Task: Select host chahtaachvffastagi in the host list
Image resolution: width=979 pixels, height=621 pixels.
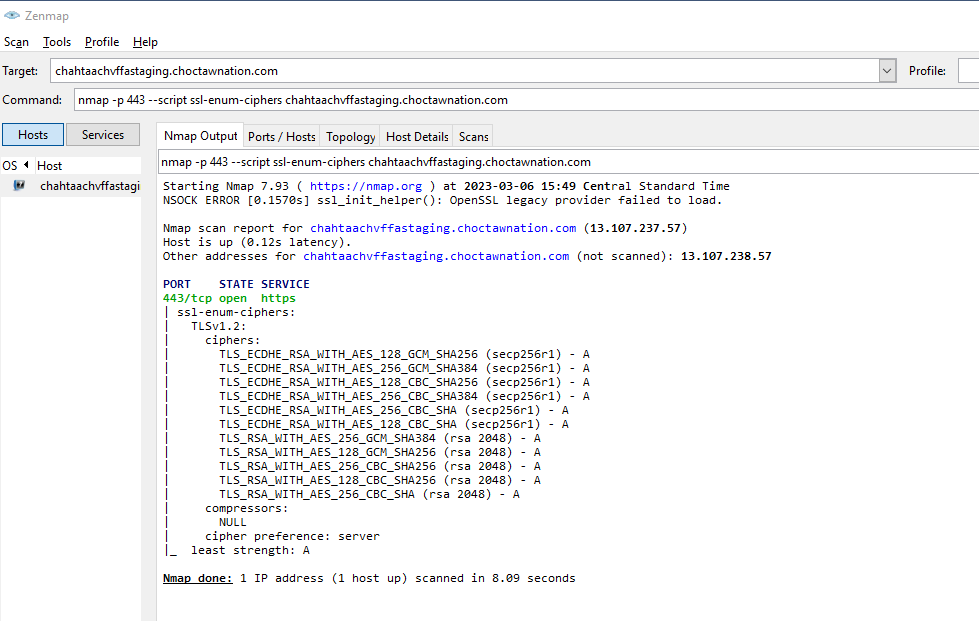Action: [x=71, y=185]
